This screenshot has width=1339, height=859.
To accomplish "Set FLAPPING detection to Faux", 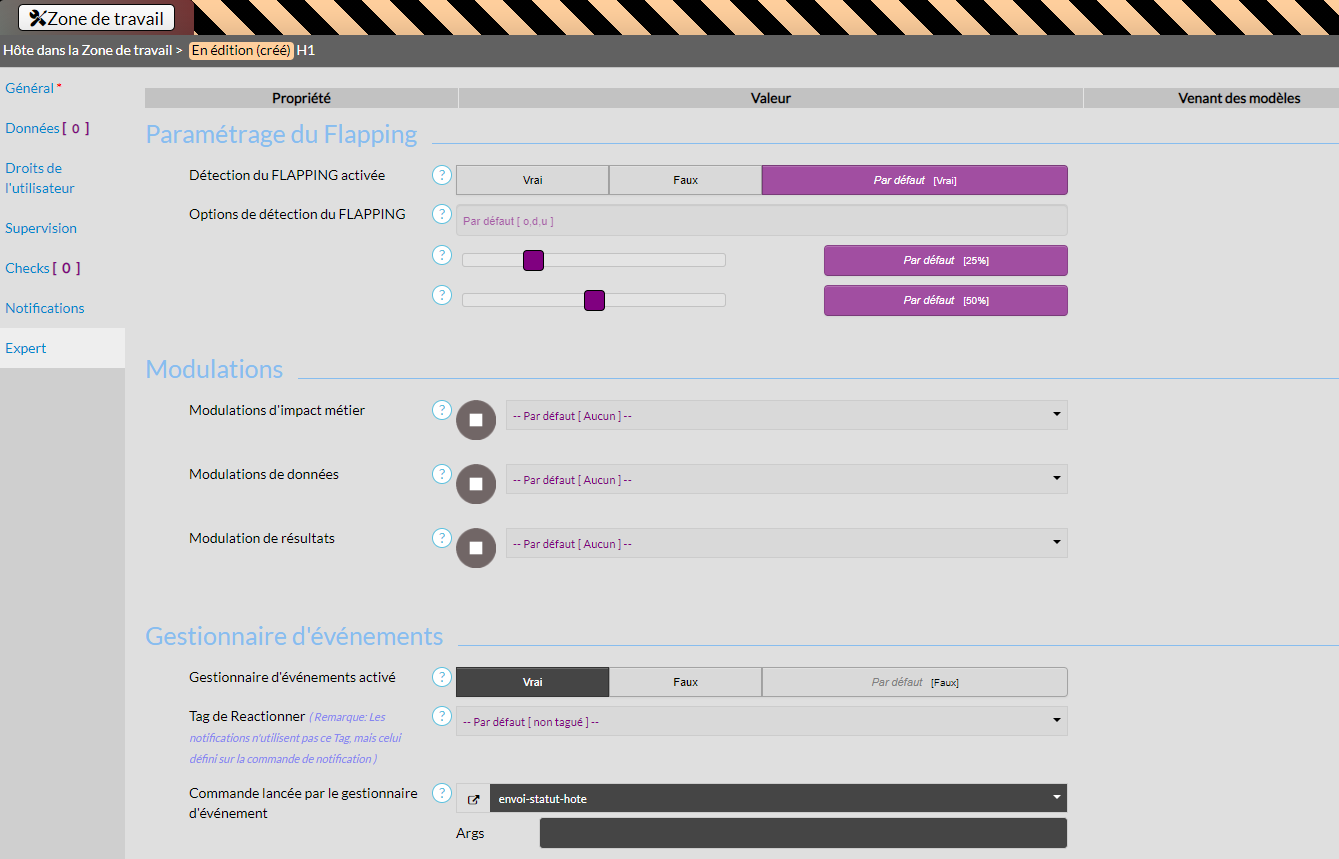I will pos(685,180).
